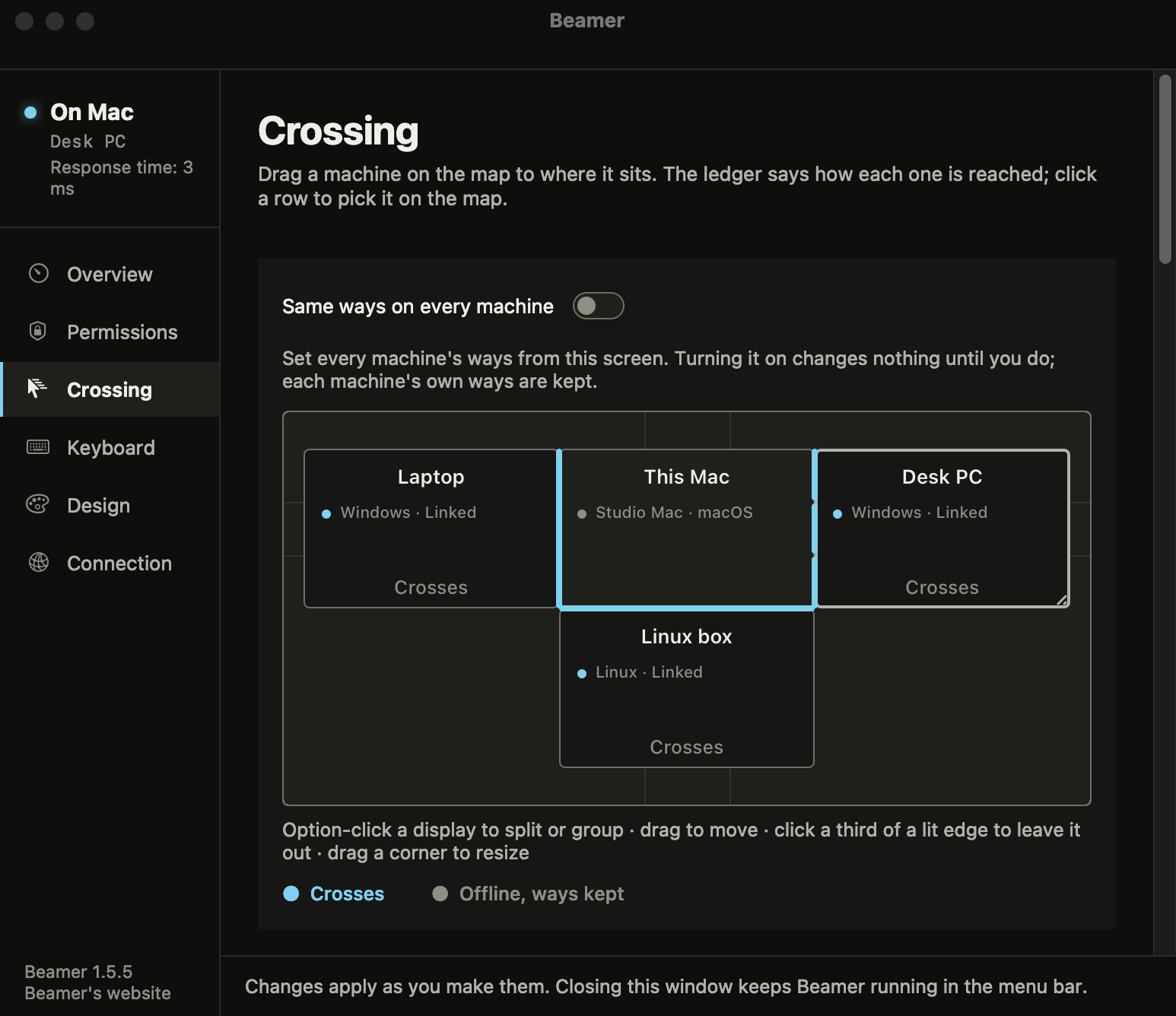Screen dimensions: 1176x1016
Task: Click the blue 'Crosses' legend text
Action: (347, 894)
